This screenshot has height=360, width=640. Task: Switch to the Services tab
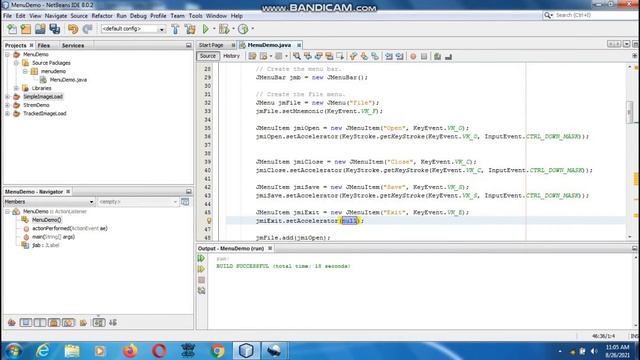(73, 45)
